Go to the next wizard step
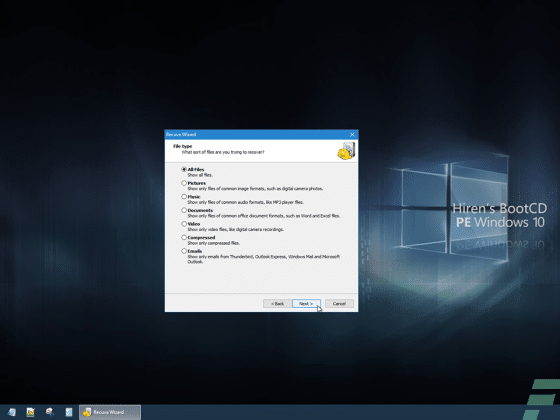Viewport: 560px width, 420px height. (x=306, y=304)
